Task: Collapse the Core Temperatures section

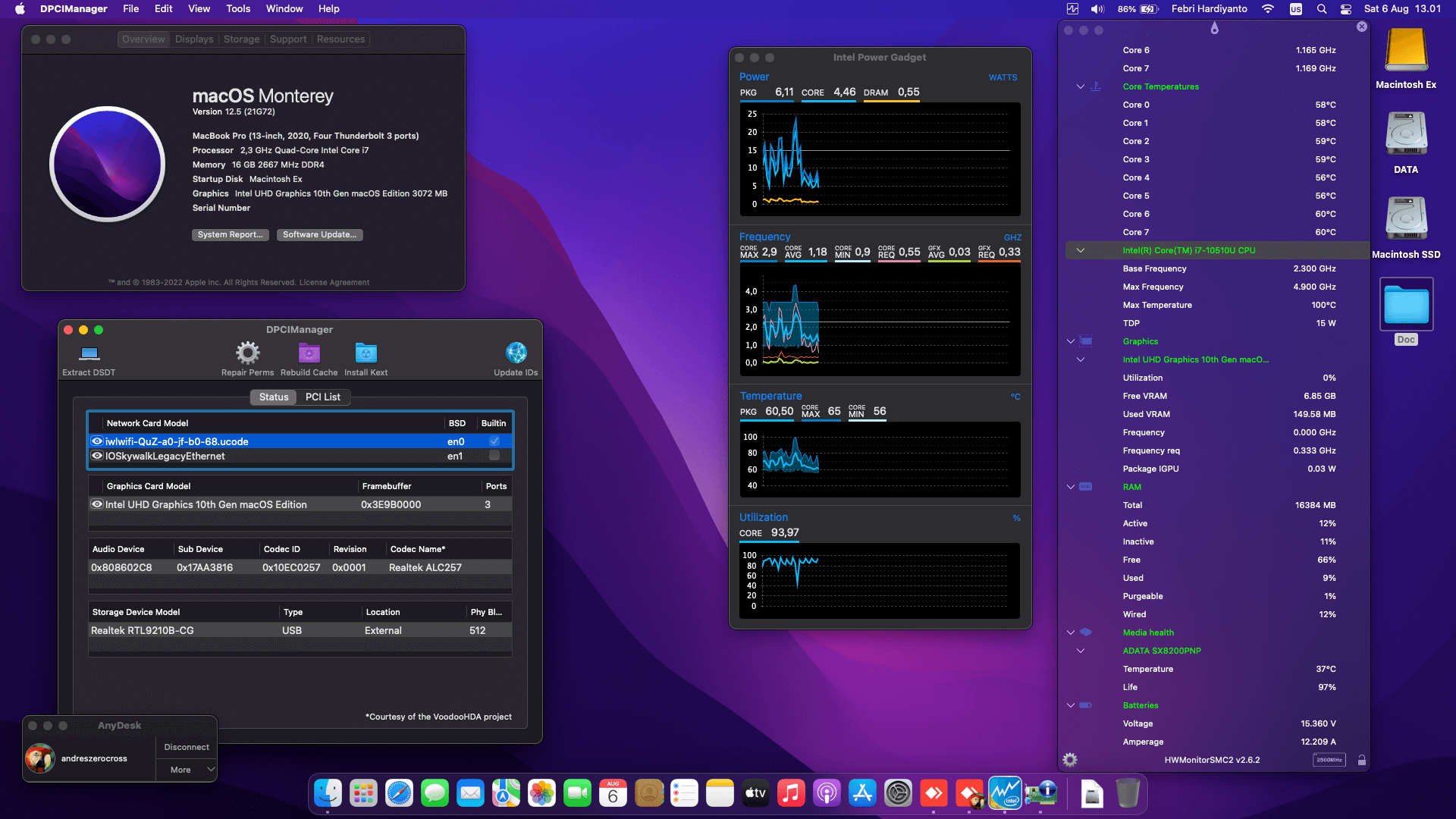Action: [1081, 86]
